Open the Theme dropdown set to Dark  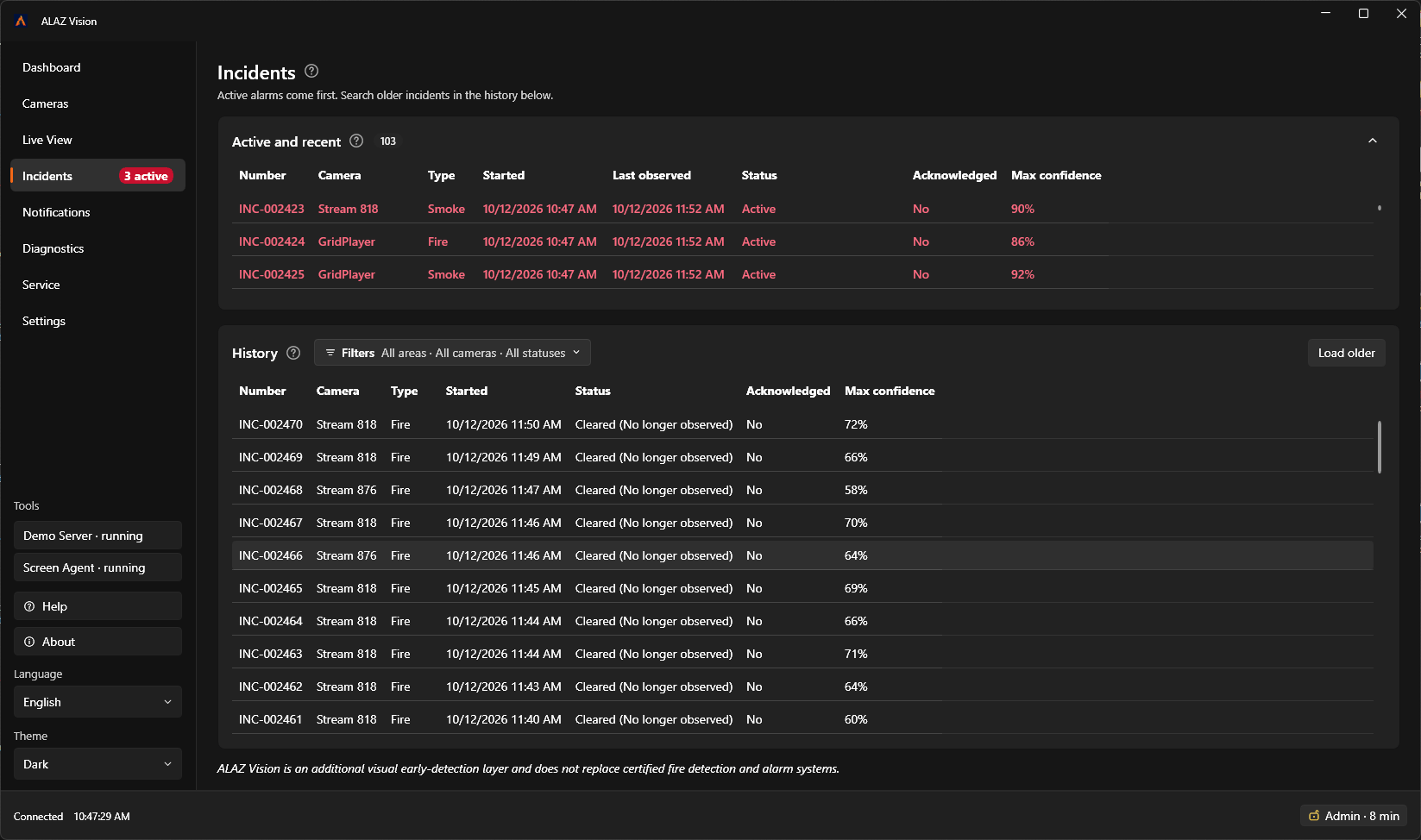(x=97, y=764)
